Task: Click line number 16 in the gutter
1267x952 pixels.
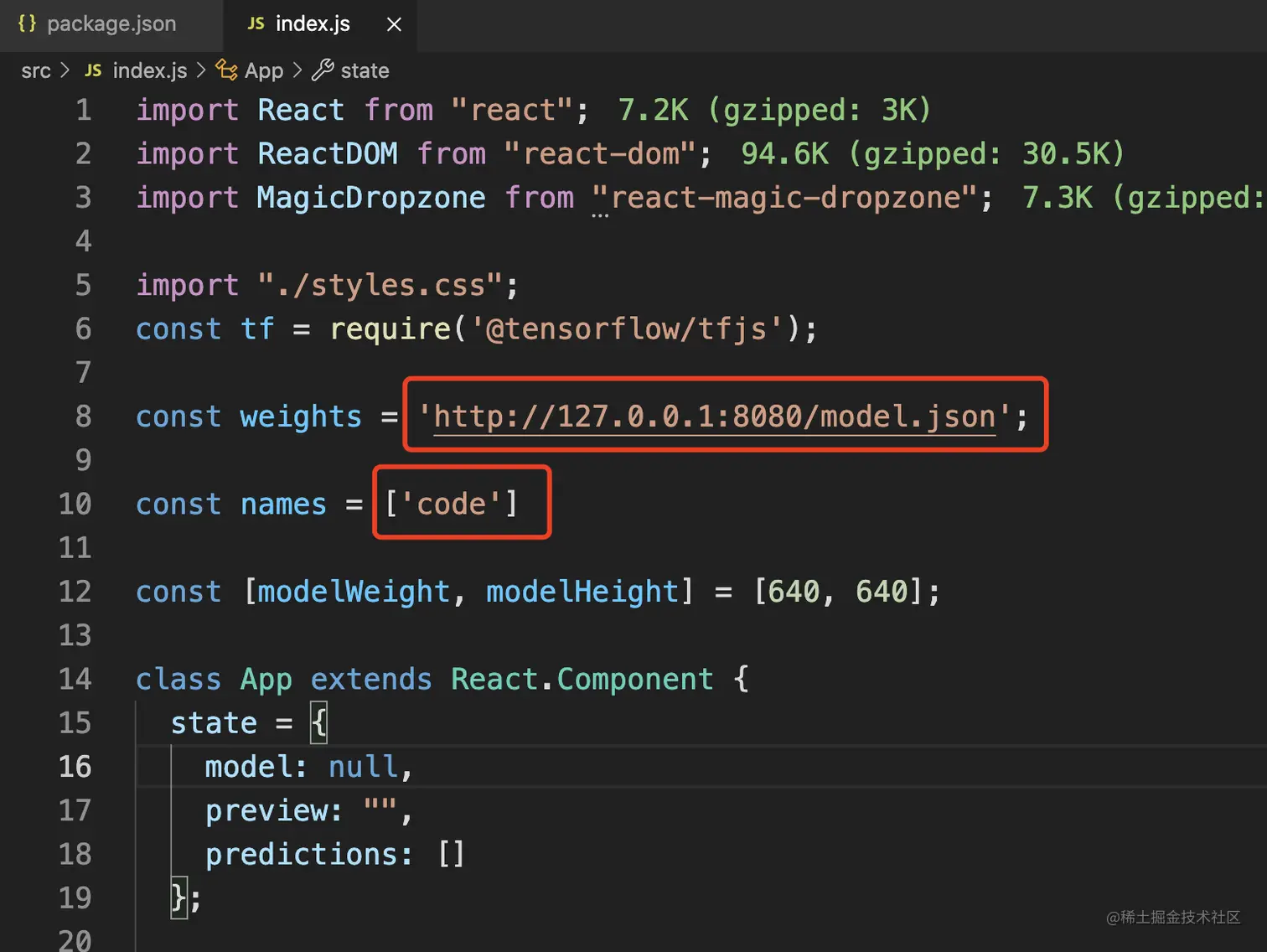Action: click(x=75, y=767)
